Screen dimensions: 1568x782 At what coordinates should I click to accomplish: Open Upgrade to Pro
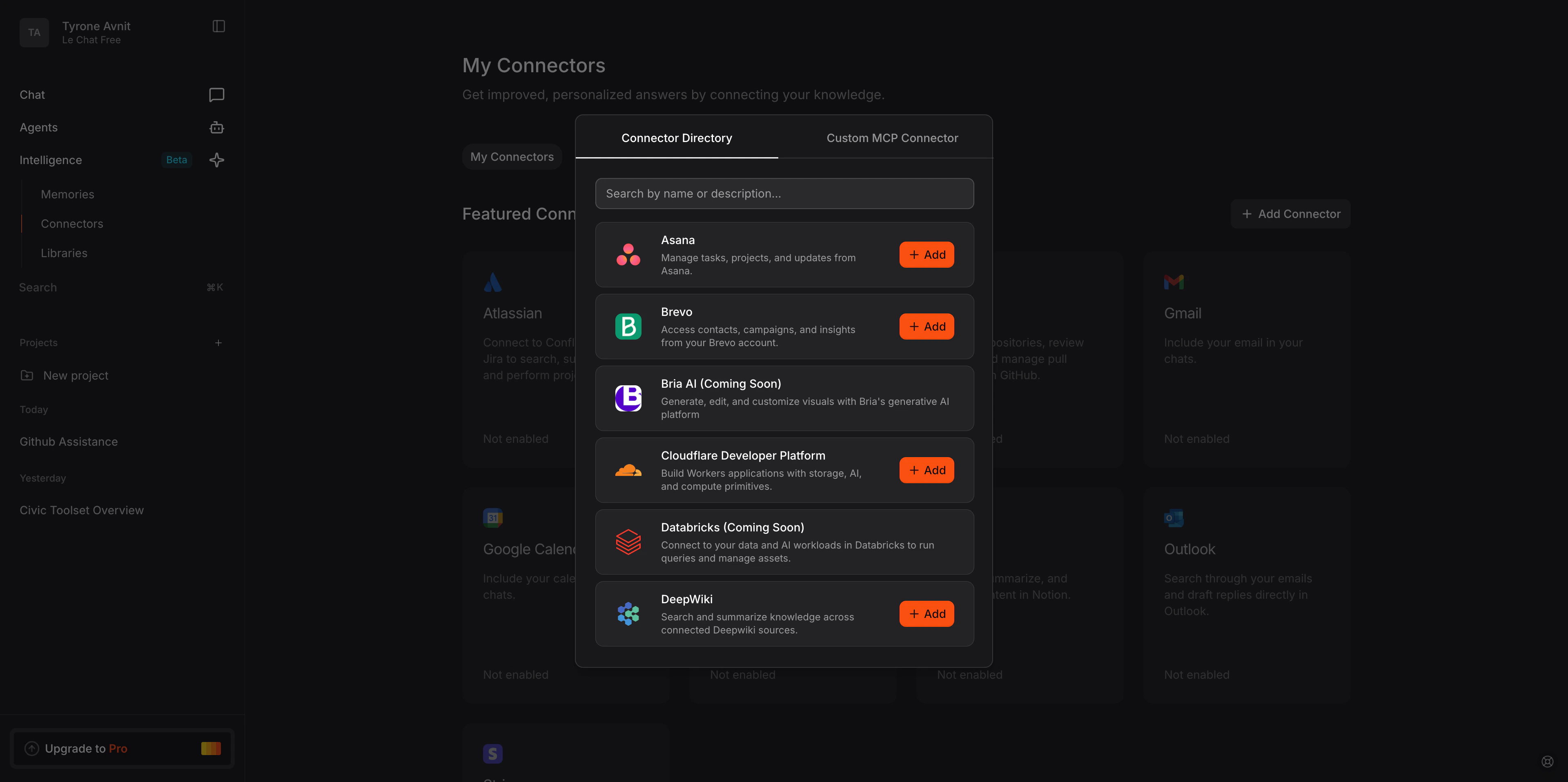tap(122, 748)
